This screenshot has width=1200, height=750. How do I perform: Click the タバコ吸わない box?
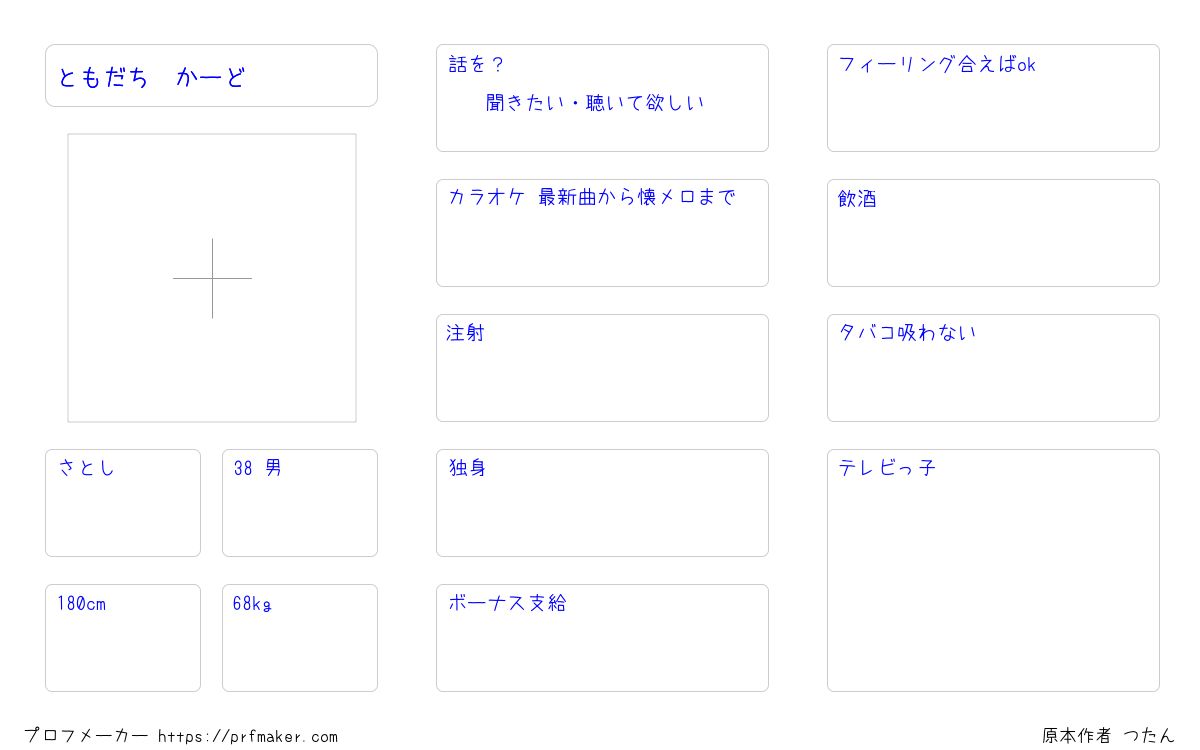993,368
